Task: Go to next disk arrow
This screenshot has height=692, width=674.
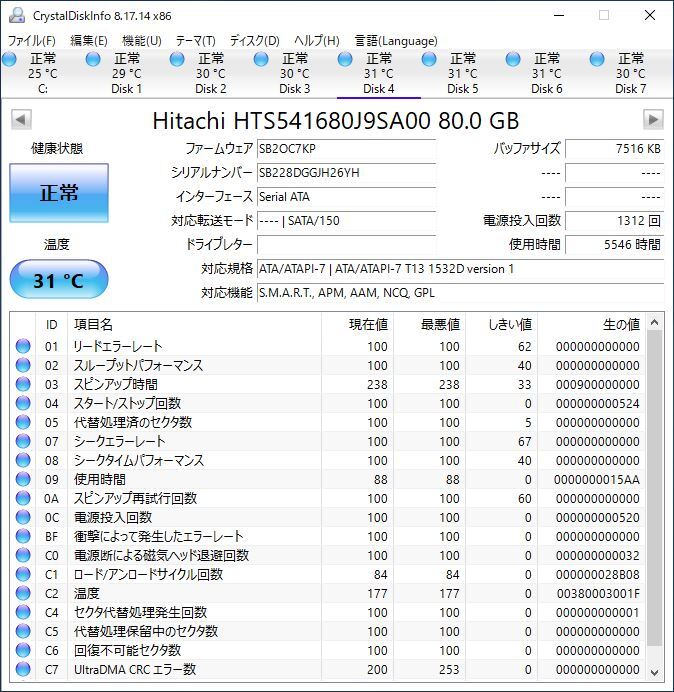Action: (x=653, y=120)
